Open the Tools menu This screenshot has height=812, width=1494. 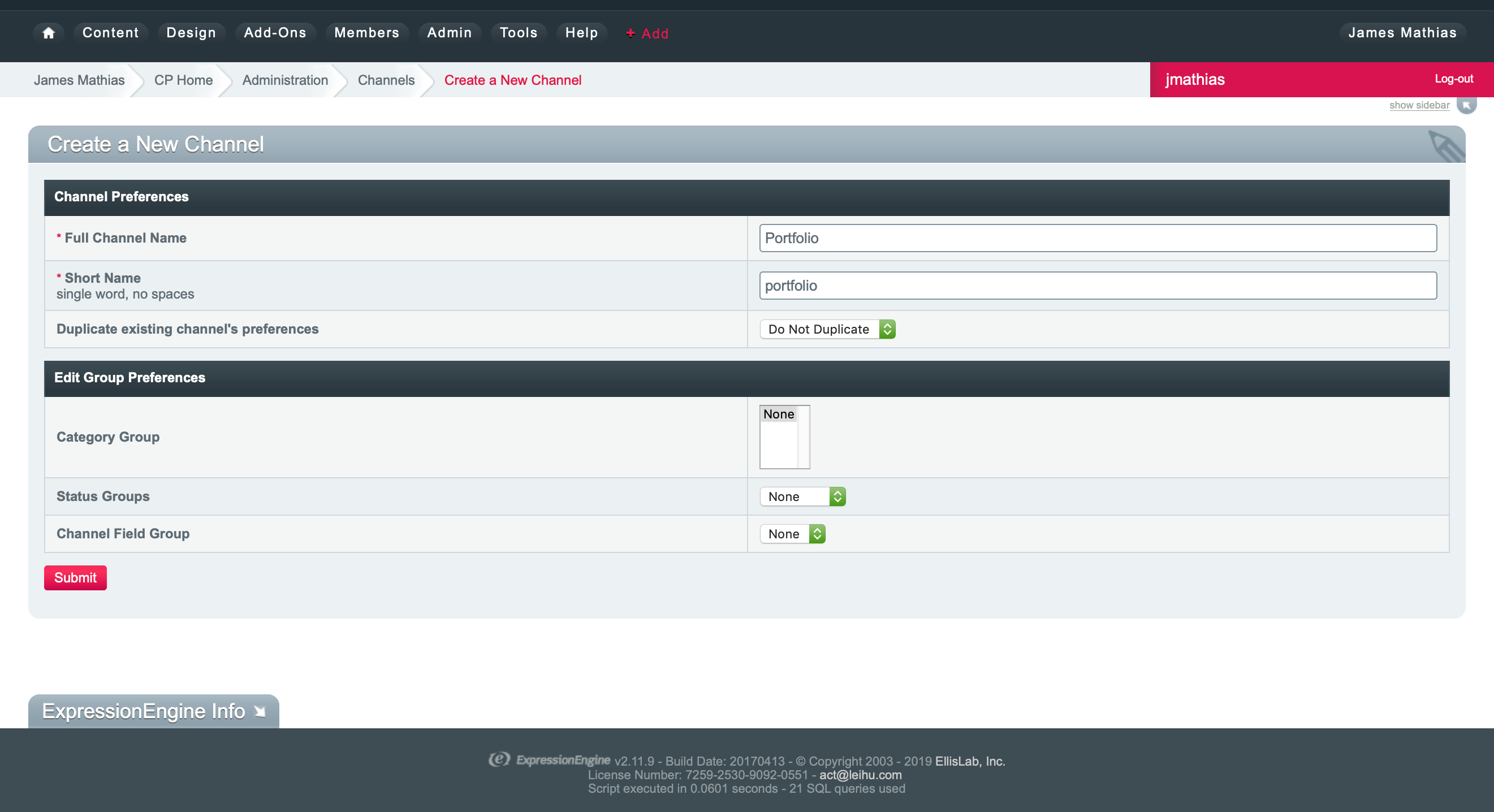tap(519, 33)
